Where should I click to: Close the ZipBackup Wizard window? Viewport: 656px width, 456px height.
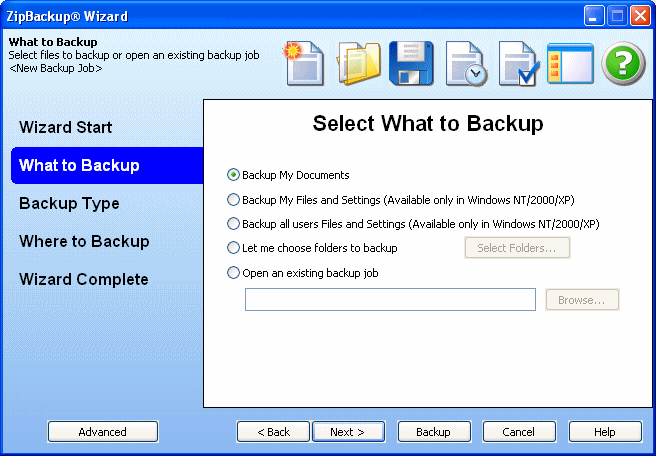[x=641, y=16]
